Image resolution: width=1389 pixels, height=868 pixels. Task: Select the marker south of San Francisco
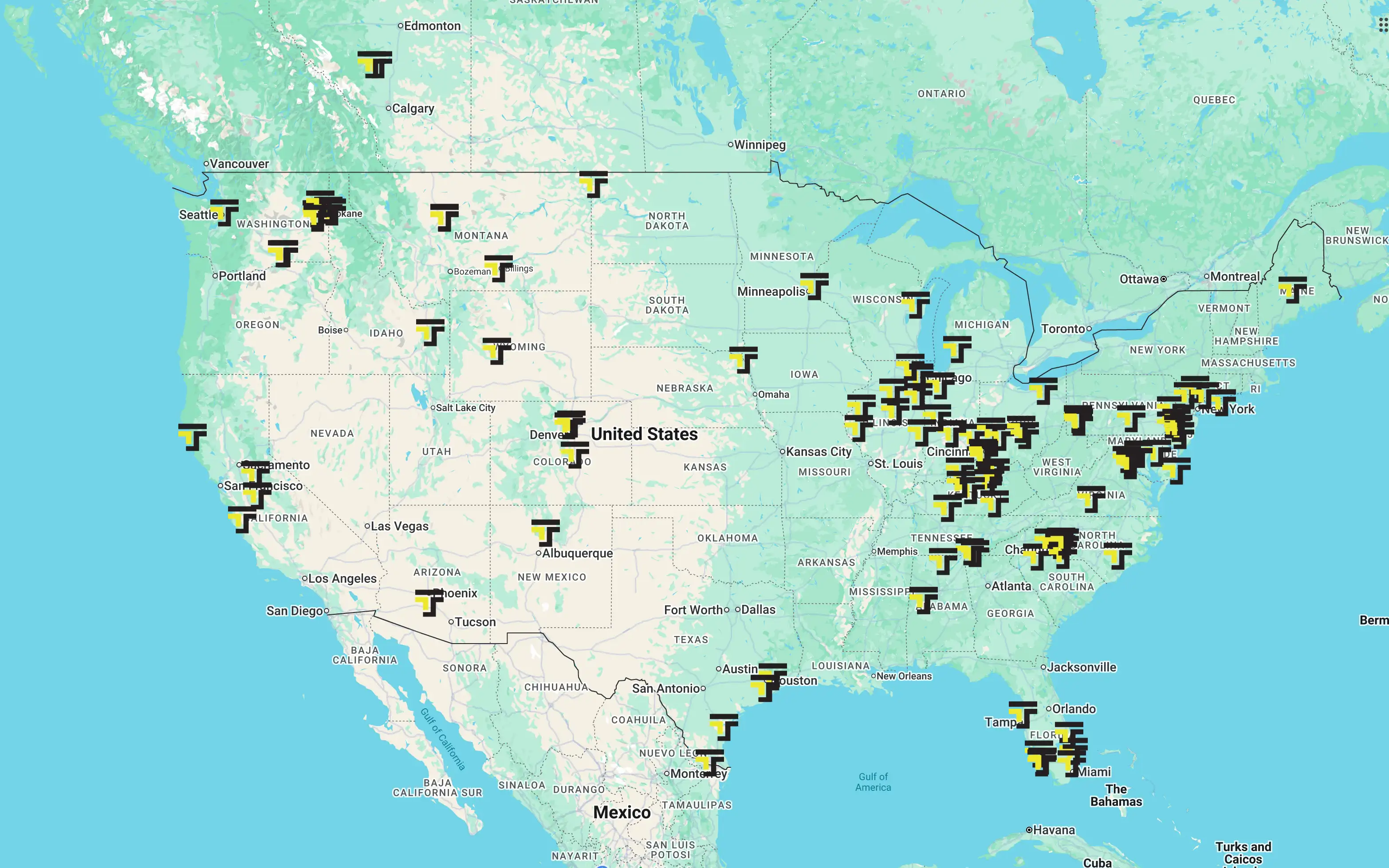tap(242, 519)
